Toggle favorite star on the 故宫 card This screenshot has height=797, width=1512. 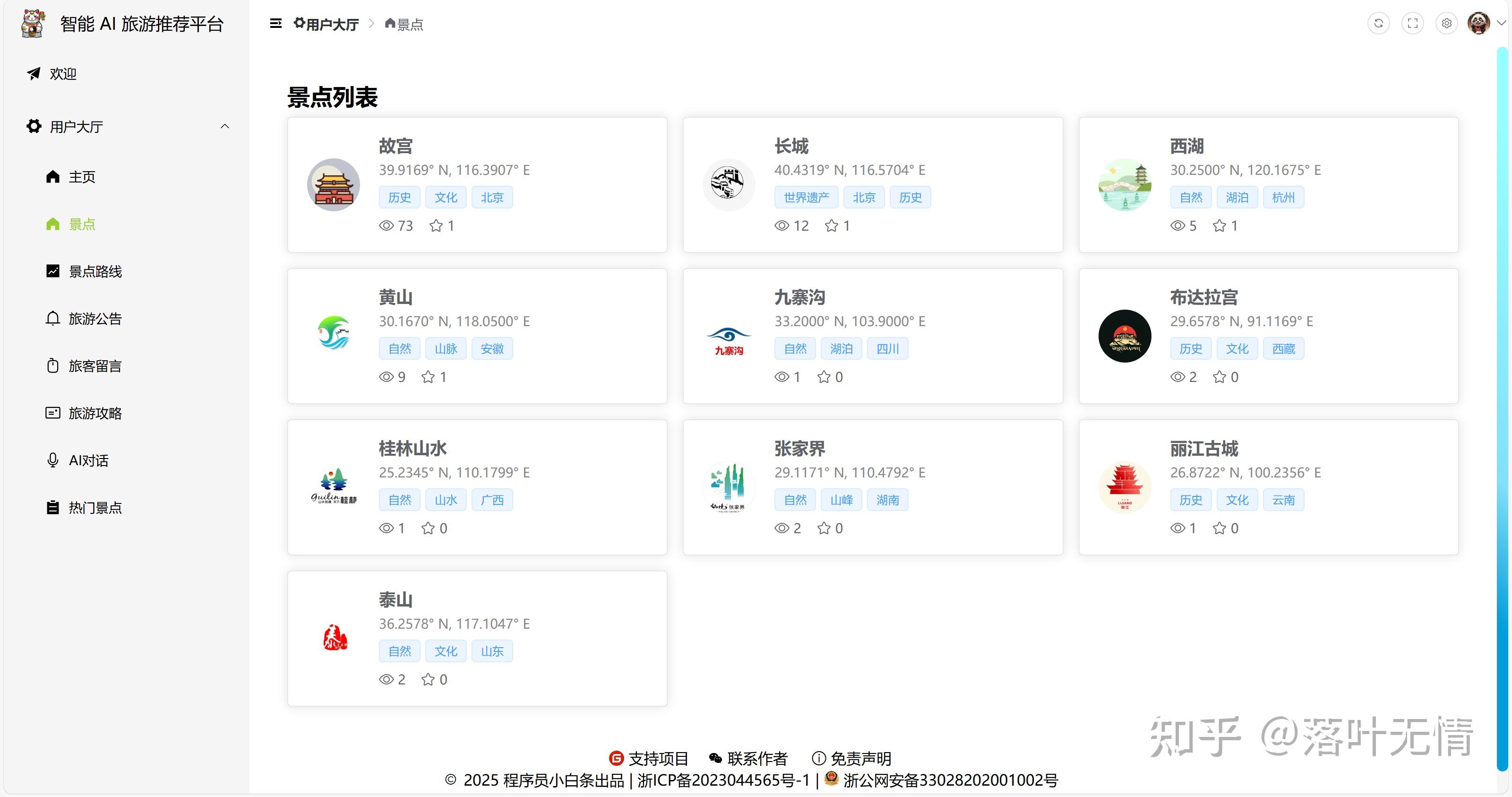(x=436, y=225)
